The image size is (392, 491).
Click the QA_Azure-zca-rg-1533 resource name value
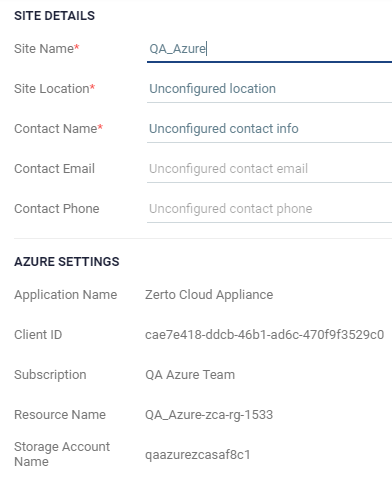click(x=209, y=415)
